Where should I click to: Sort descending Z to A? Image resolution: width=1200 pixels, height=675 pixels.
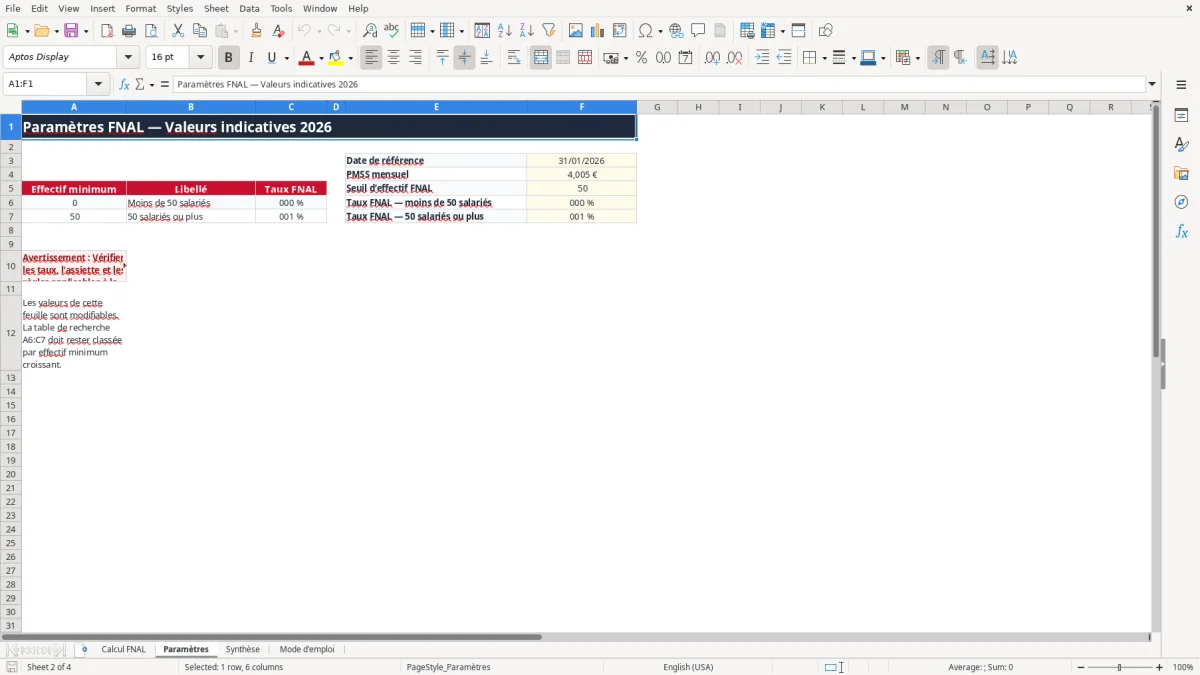tap(527, 31)
